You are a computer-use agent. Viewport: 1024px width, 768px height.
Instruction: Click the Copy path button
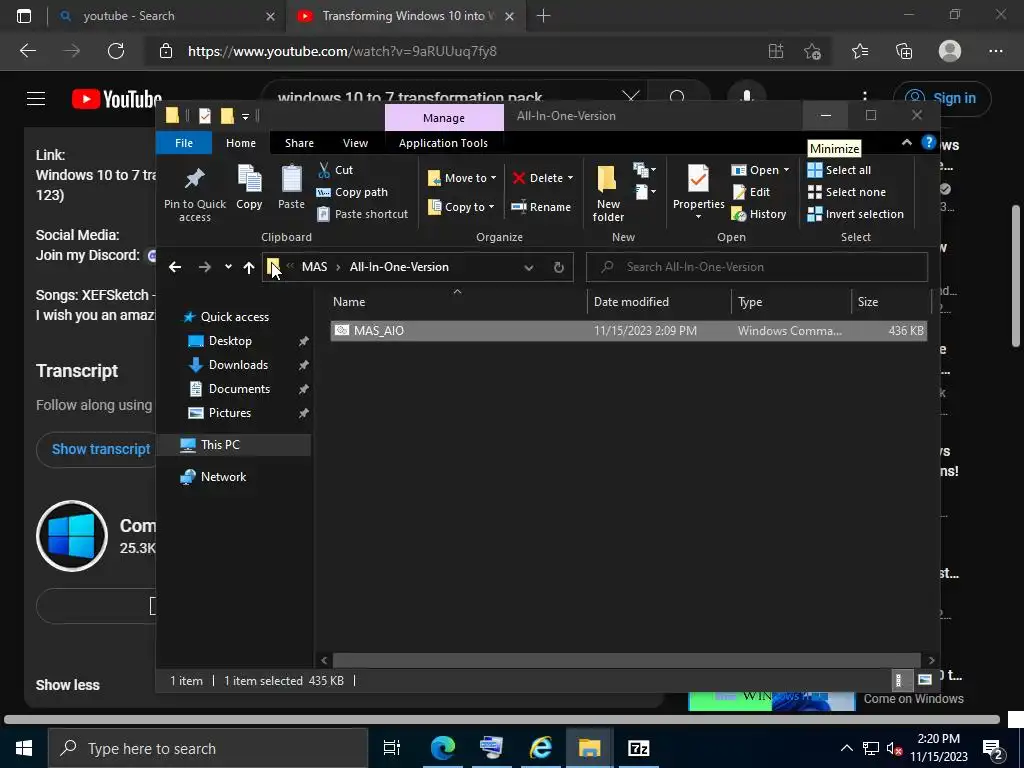click(x=352, y=192)
